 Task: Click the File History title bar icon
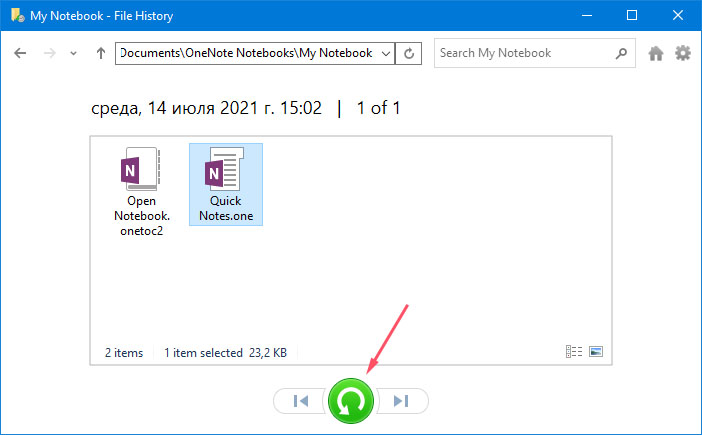(x=17, y=16)
